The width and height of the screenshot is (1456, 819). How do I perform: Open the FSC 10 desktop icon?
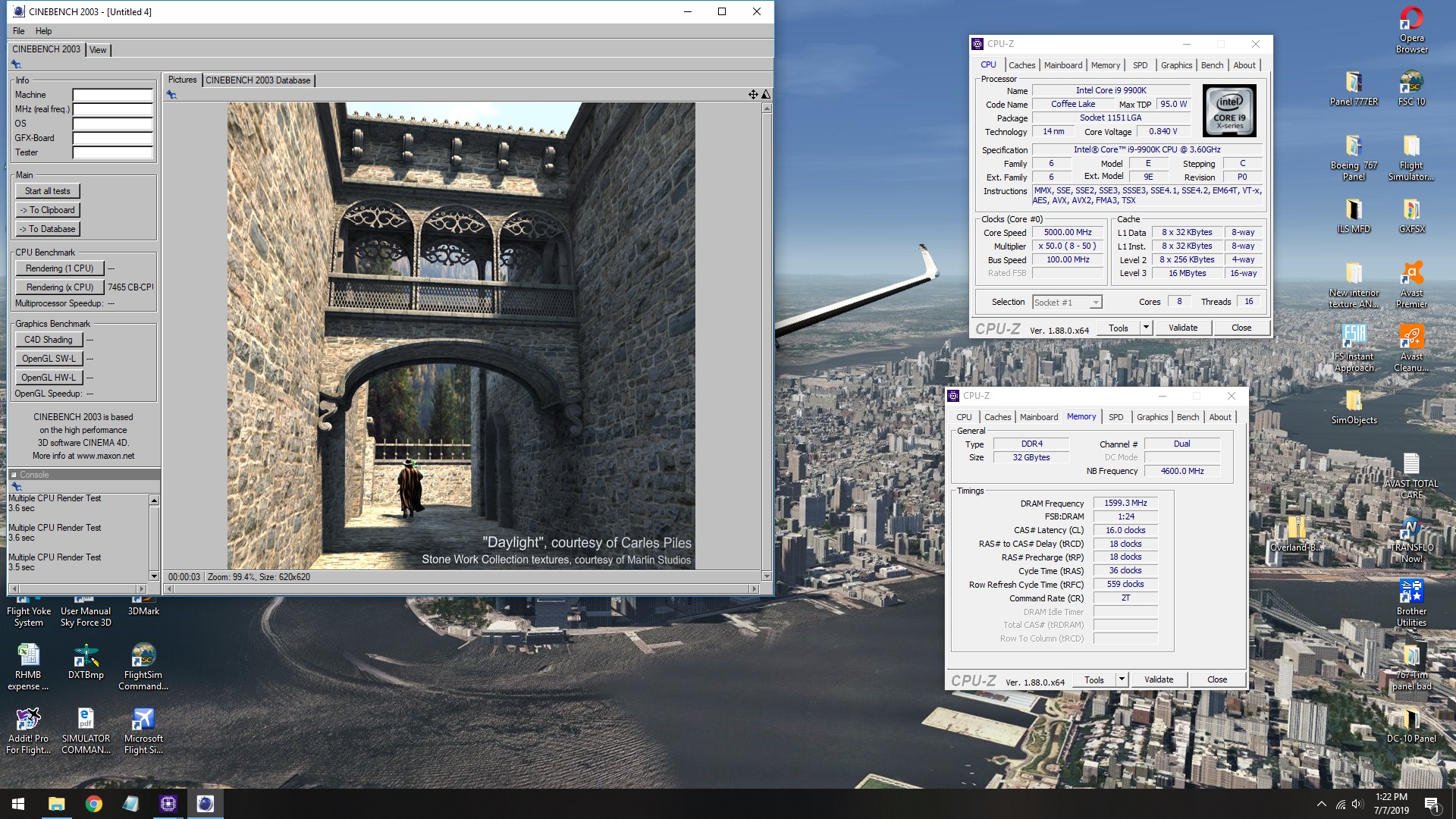click(1411, 88)
